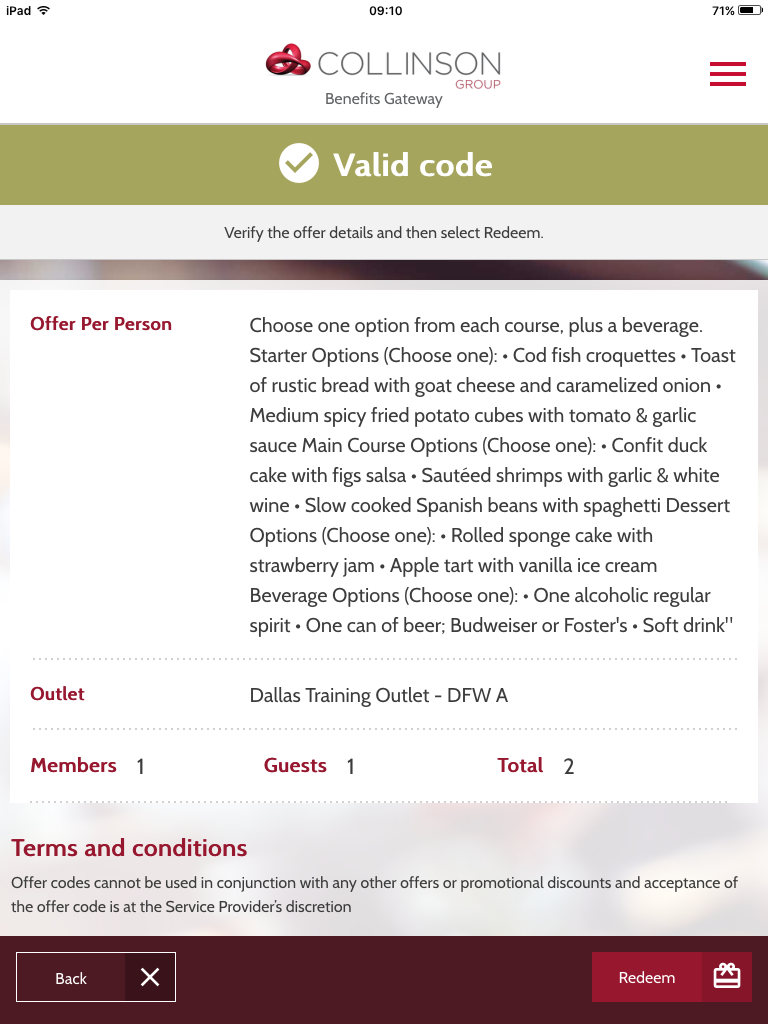768x1024 pixels.
Task: Click the Offer Per Person label
Action: click(101, 324)
